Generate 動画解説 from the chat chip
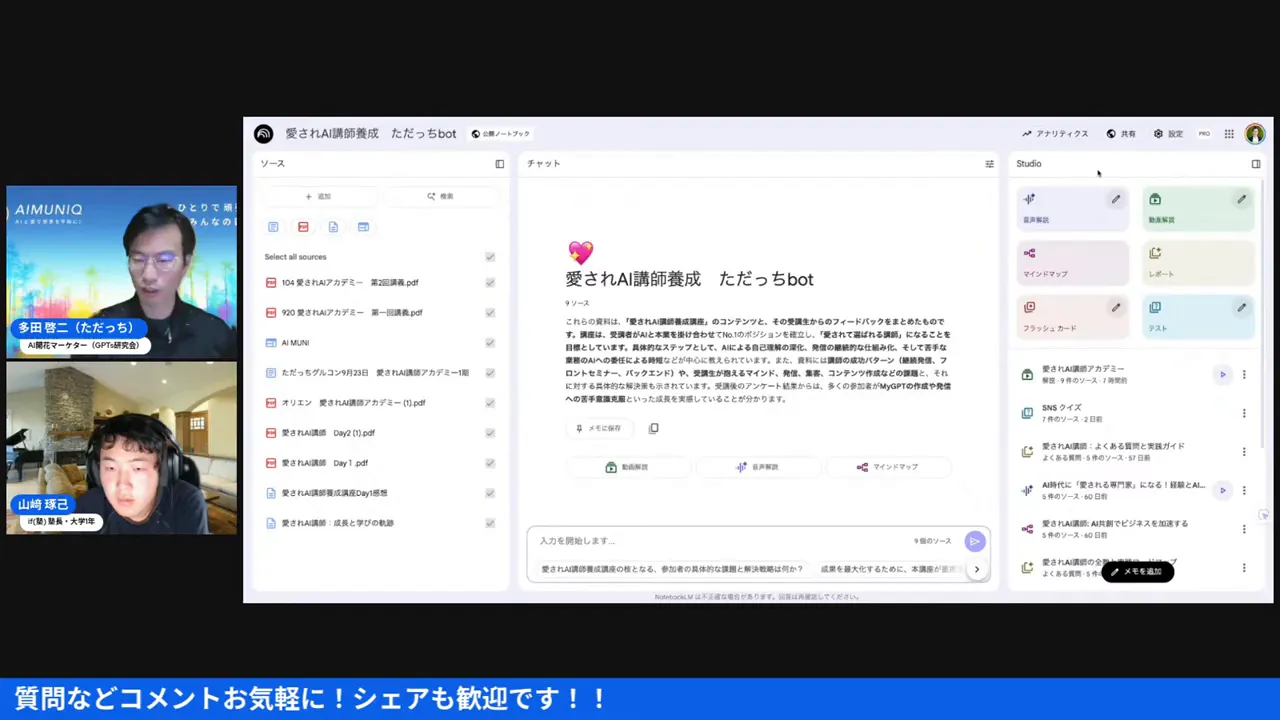Image resolution: width=1280 pixels, height=720 pixels. point(627,467)
